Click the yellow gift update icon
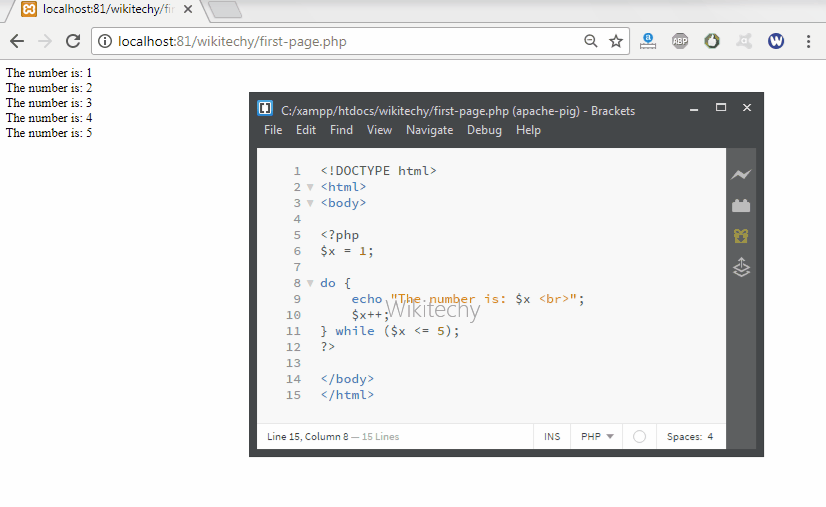The width and height of the screenshot is (826, 507). pyautogui.click(x=740, y=237)
